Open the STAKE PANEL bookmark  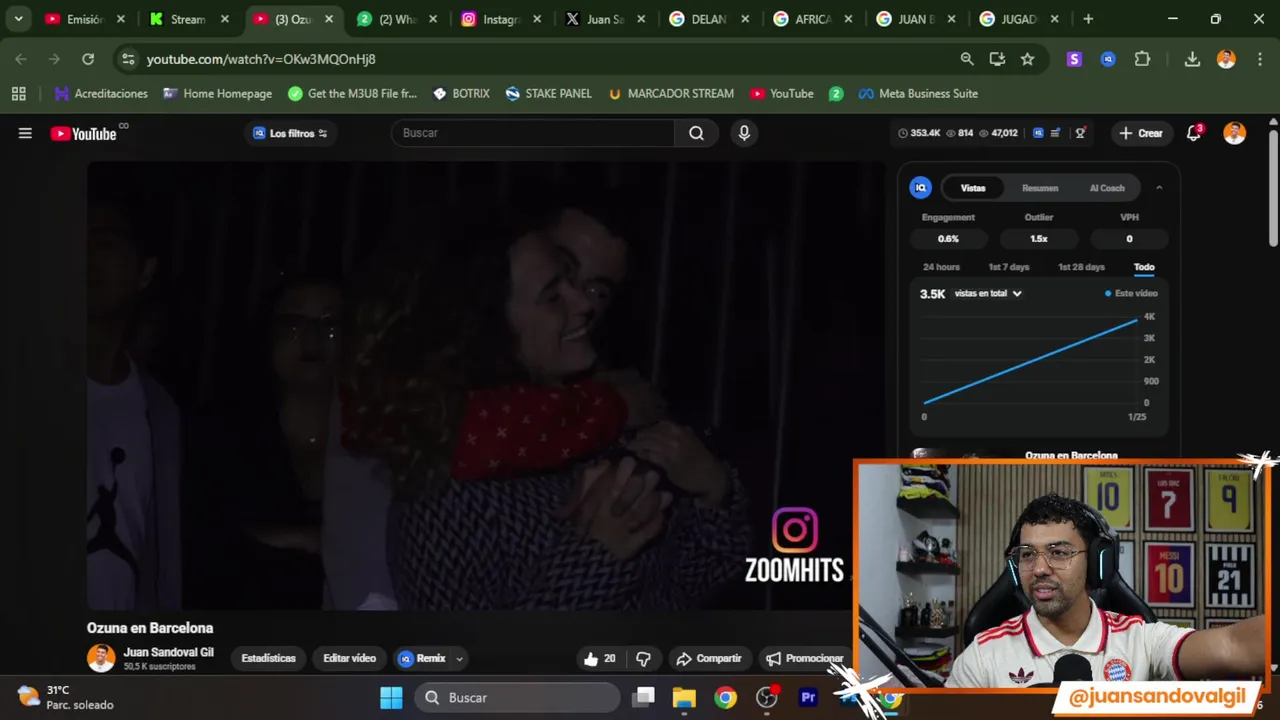coord(548,93)
